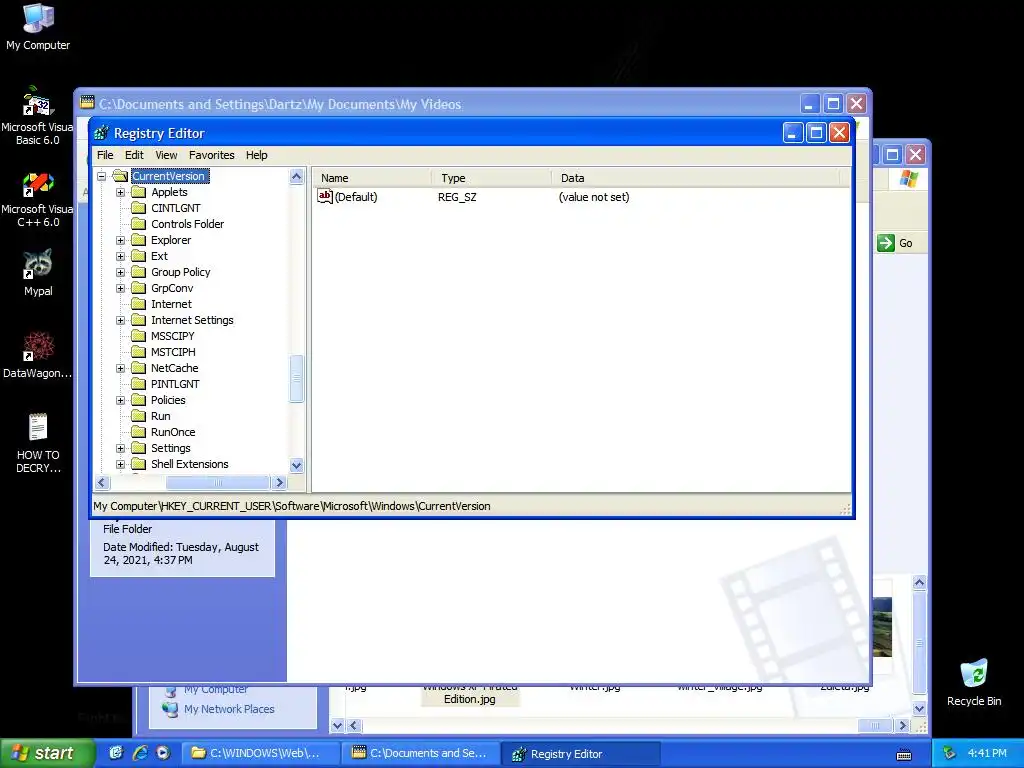Click the tree horizontal scrollbar thumb
Screen dimensions: 1024x768
(x=217, y=483)
